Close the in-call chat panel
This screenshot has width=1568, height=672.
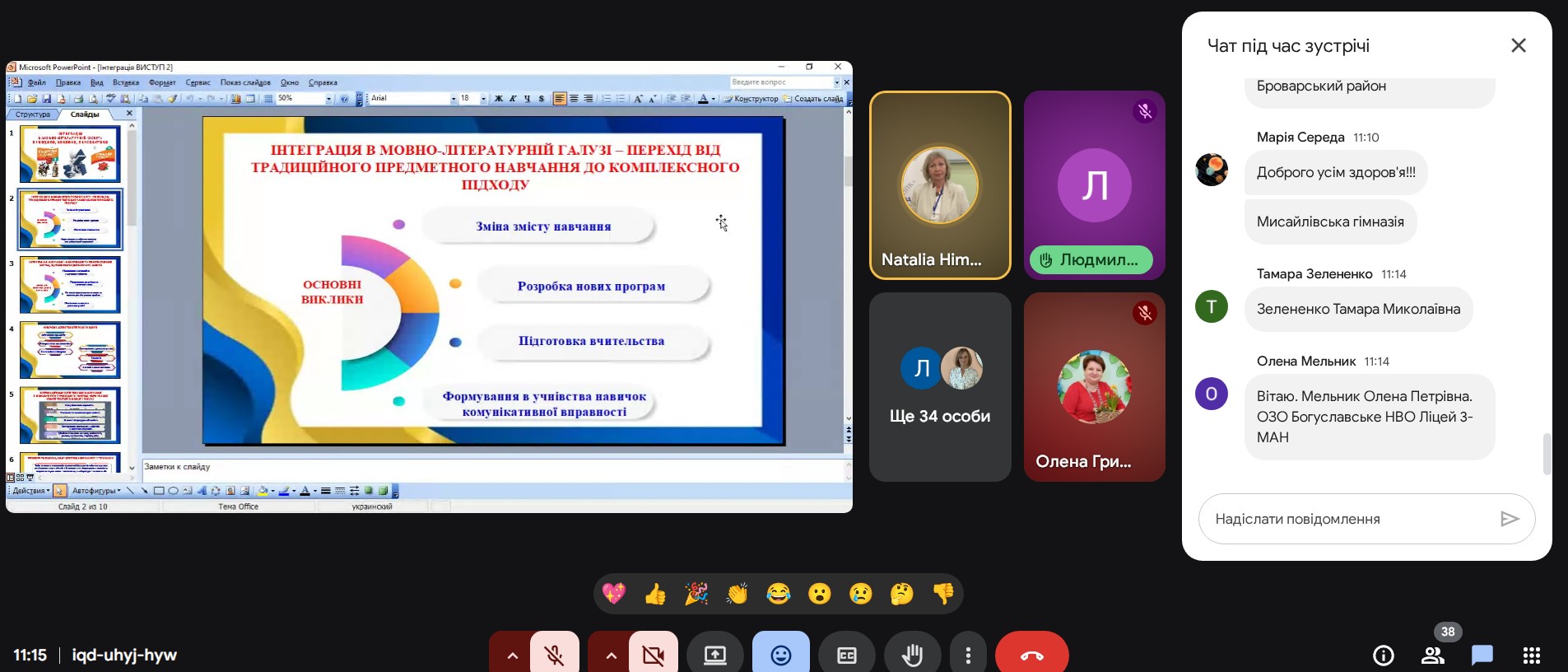coord(1519,46)
